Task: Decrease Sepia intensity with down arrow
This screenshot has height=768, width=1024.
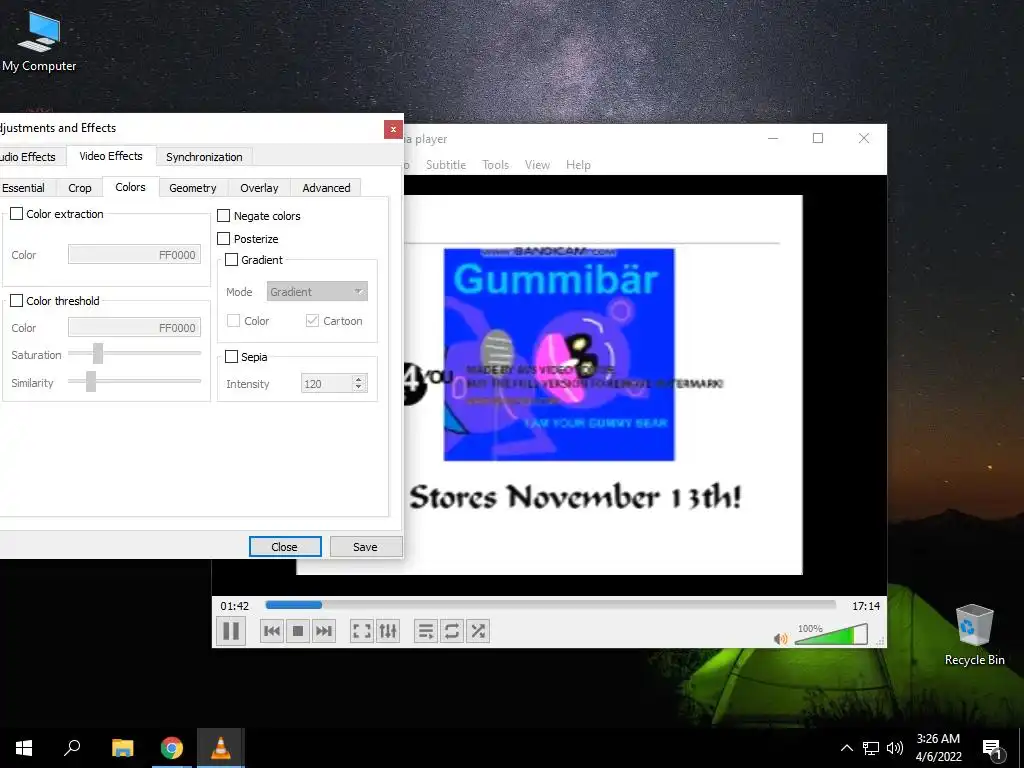Action: pyautogui.click(x=359, y=388)
